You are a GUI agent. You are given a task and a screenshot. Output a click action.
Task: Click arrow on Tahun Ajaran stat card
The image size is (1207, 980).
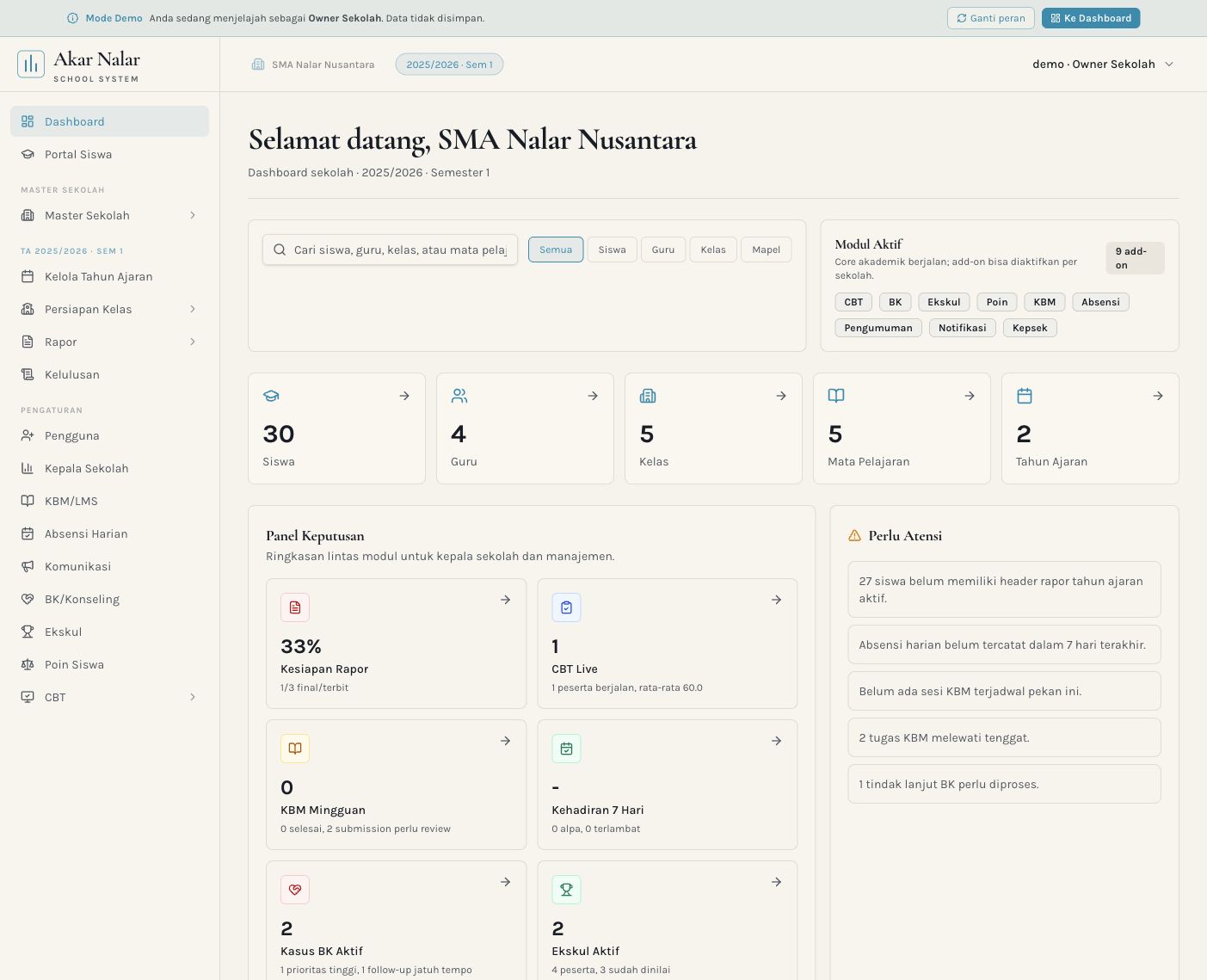1158,396
